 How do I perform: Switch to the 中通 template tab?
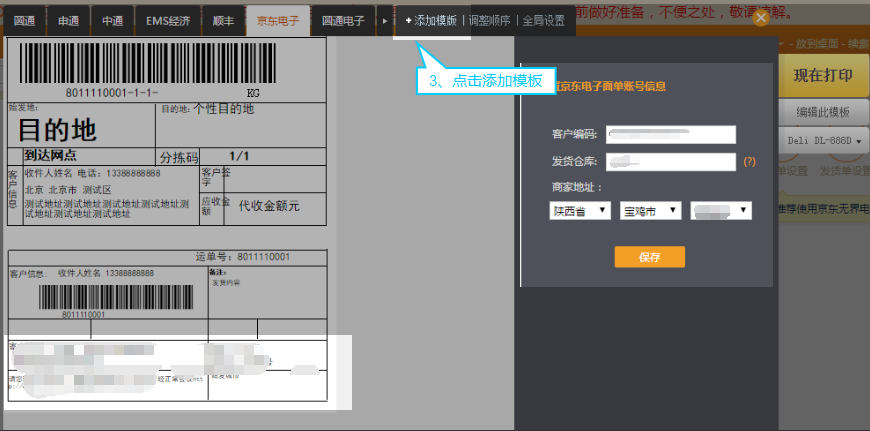coord(112,21)
